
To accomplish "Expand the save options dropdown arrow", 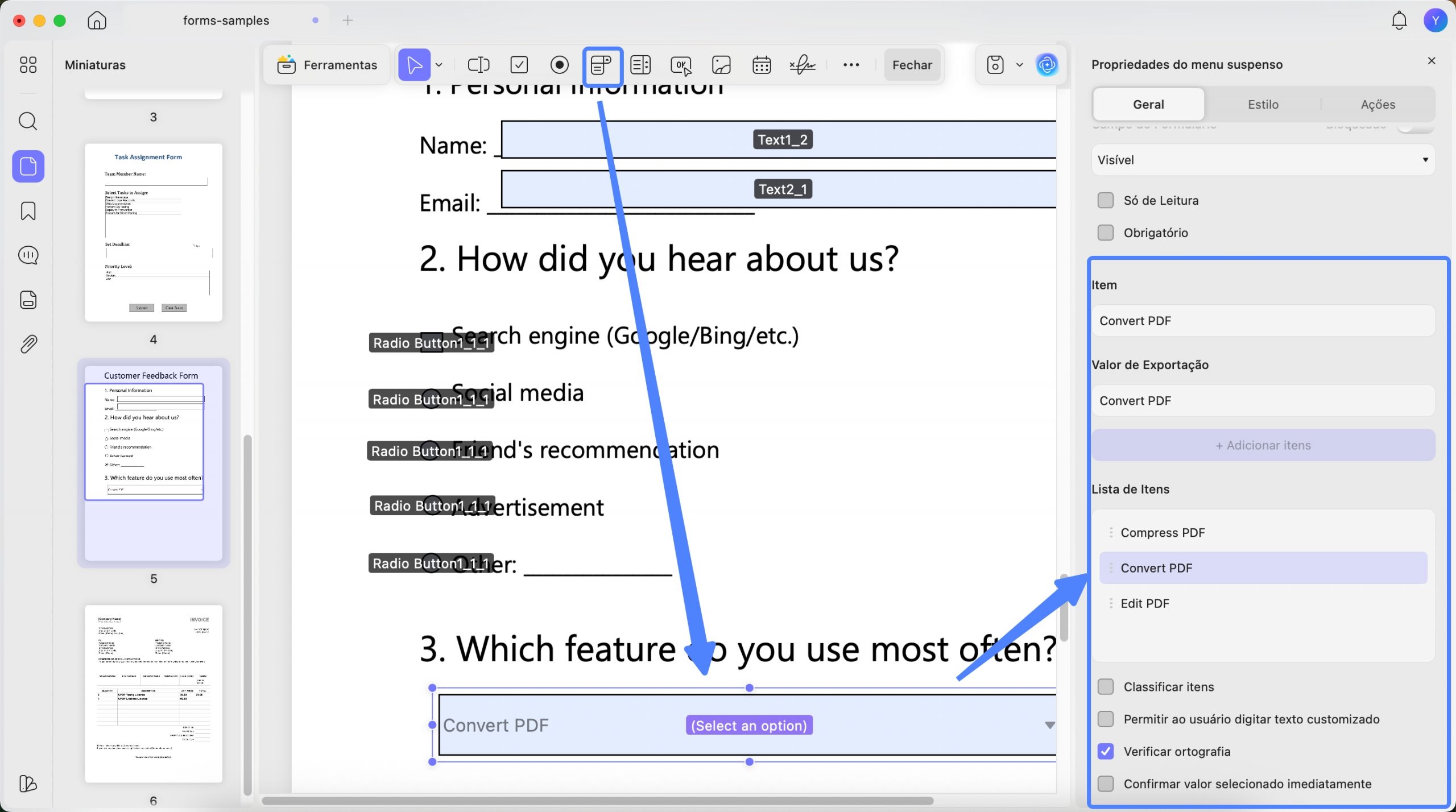I will [1019, 65].
